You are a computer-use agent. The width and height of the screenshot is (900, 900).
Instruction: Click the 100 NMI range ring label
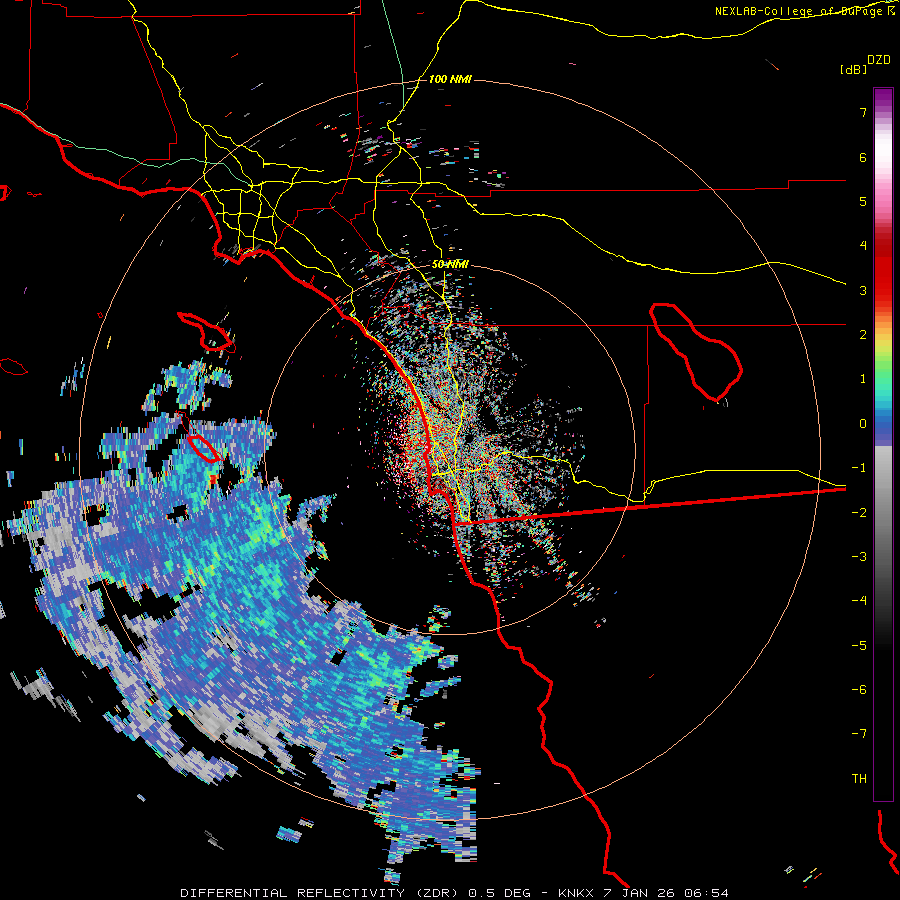pyautogui.click(x=450, y=79)
